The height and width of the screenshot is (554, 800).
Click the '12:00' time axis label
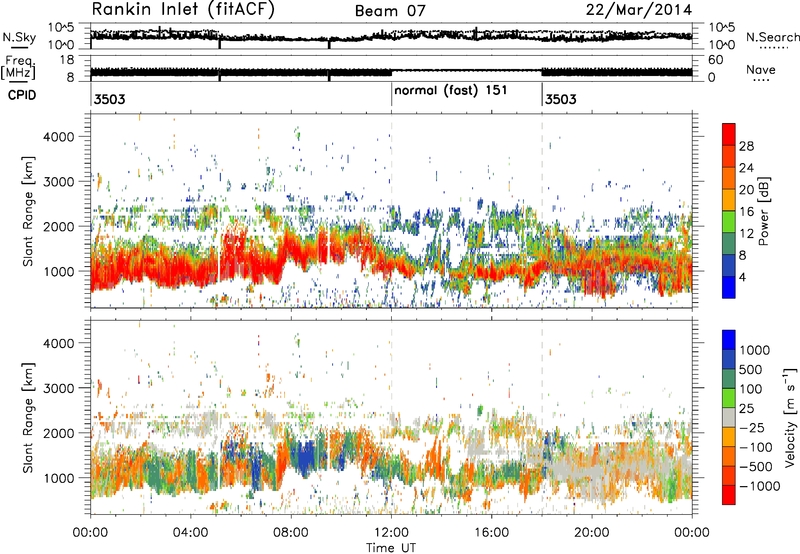pos(391,533)
